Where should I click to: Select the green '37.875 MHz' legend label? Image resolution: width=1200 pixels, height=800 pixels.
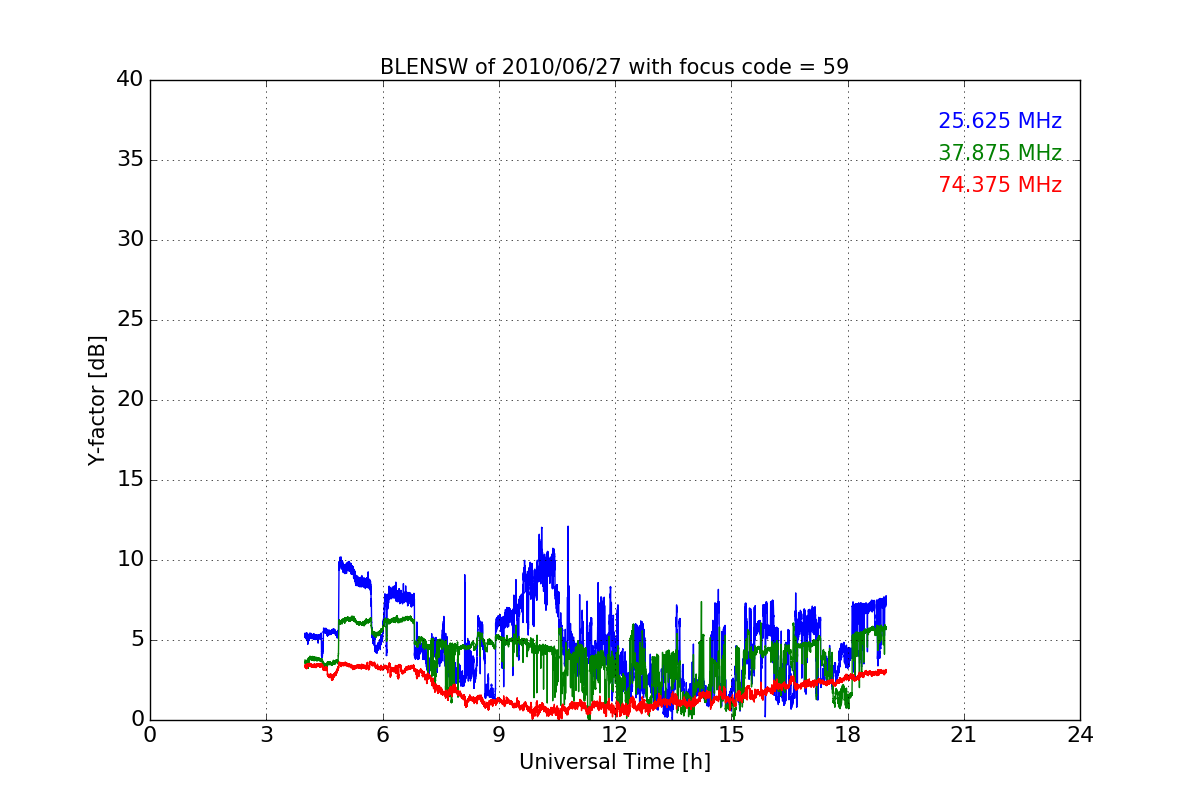click(1000, 153)
